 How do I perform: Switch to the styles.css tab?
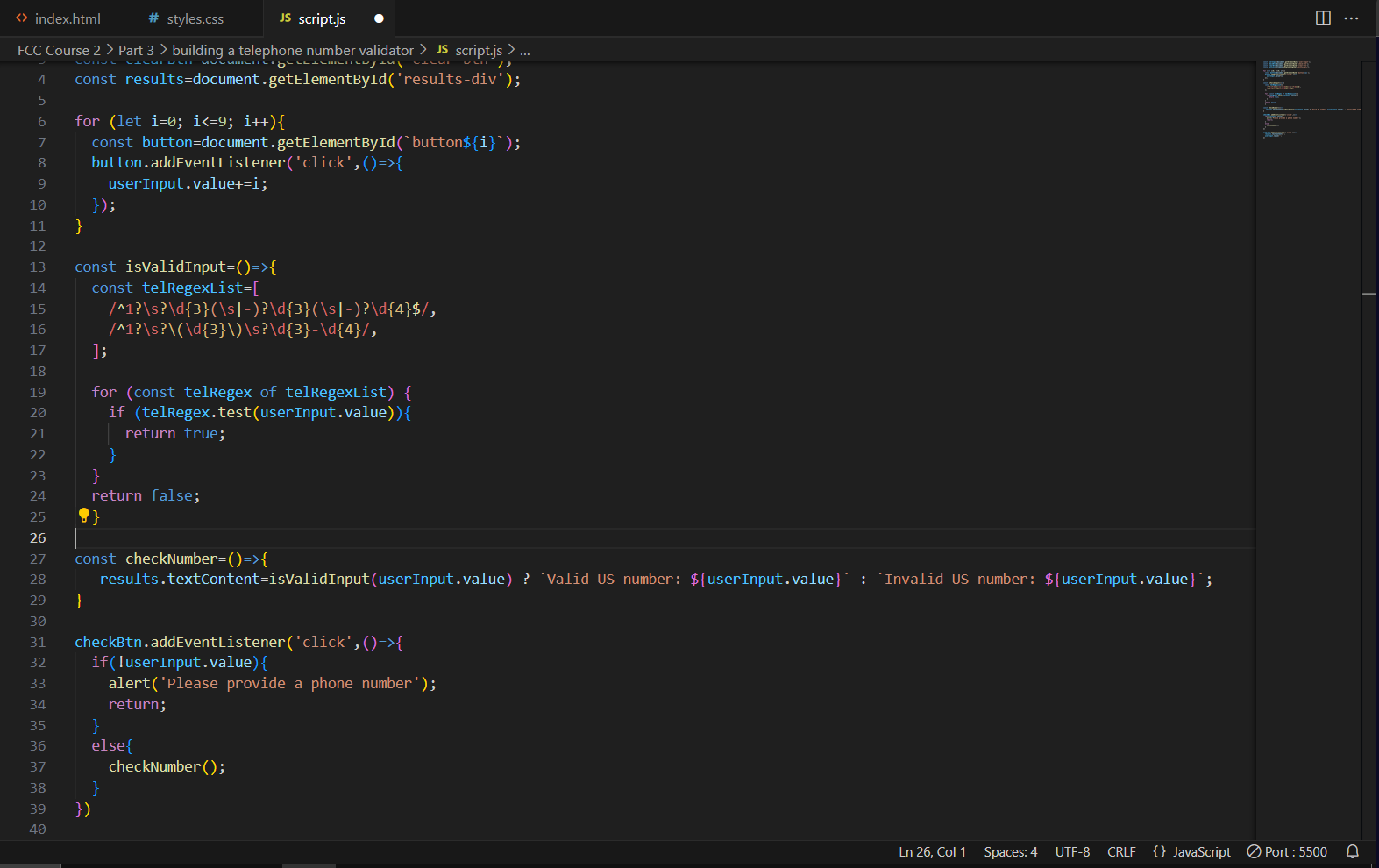pos(195,18)
